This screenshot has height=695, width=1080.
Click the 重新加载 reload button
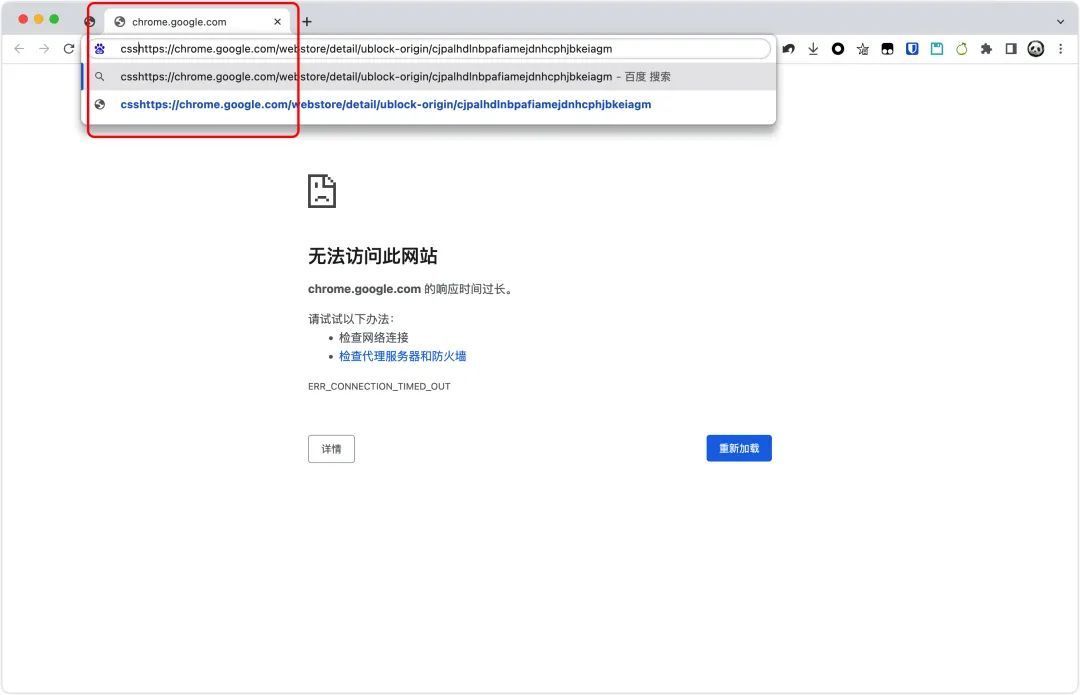click(x=739, y=448)
